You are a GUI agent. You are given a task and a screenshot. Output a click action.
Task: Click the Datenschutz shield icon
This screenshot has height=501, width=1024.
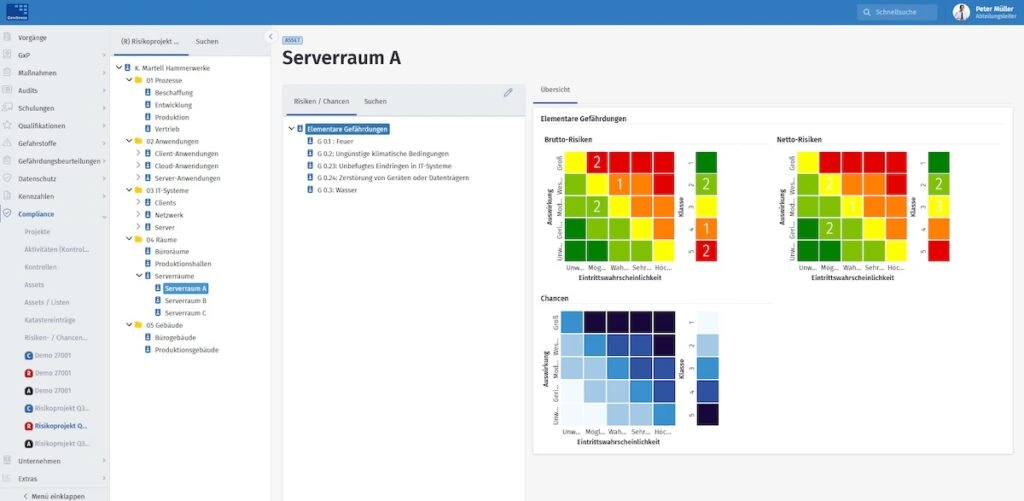click(7, 178)
